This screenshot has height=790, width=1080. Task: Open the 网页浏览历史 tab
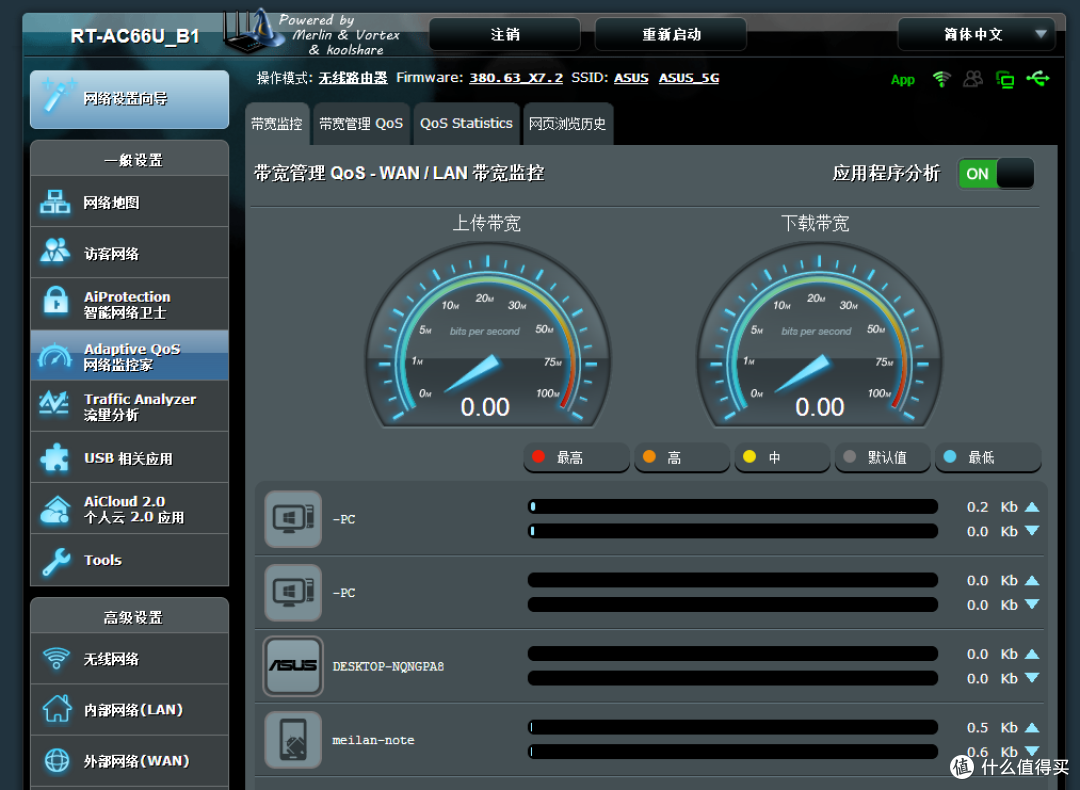tap(568, 124)
